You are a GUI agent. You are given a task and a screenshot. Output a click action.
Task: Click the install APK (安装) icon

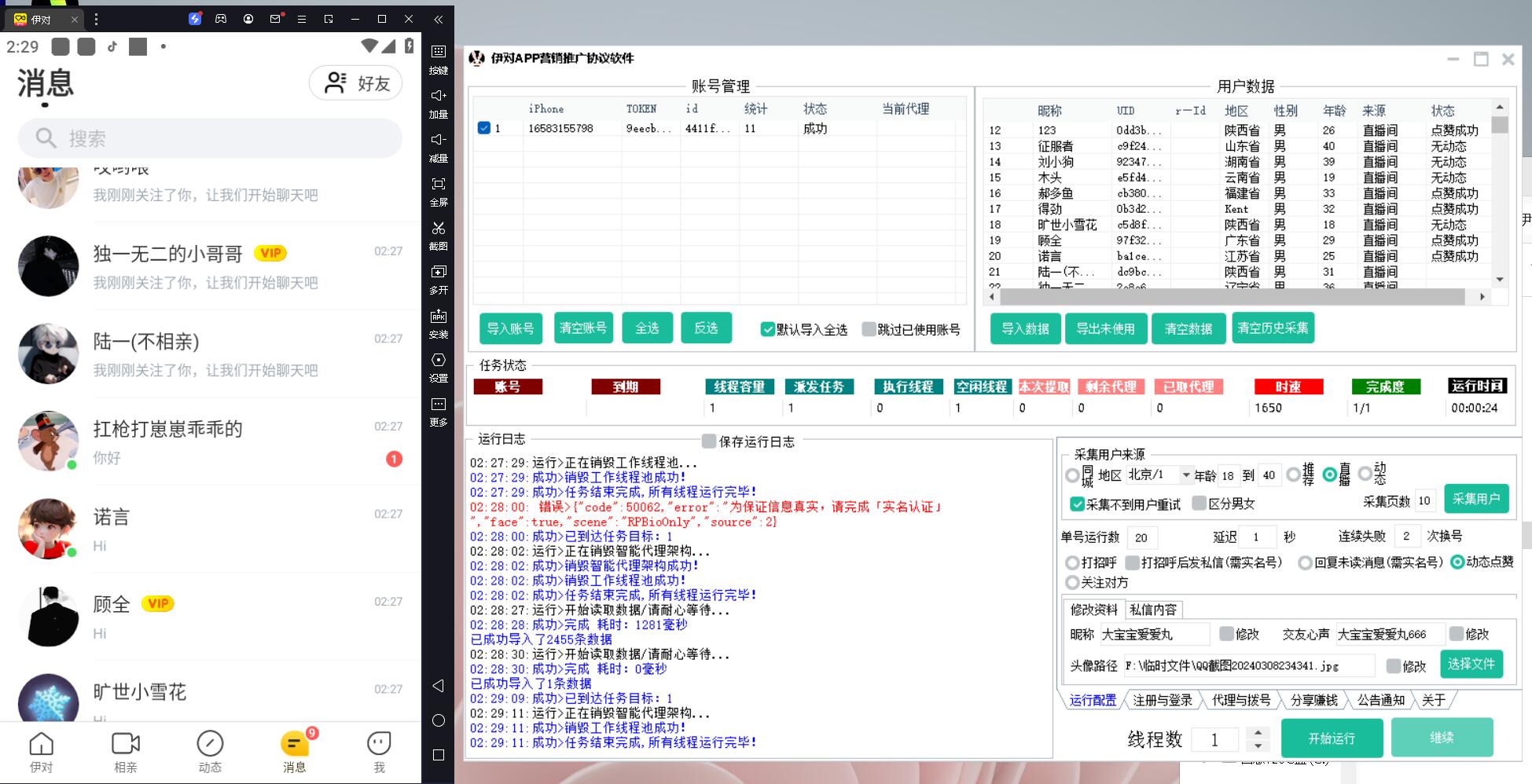tap(439, 317)
